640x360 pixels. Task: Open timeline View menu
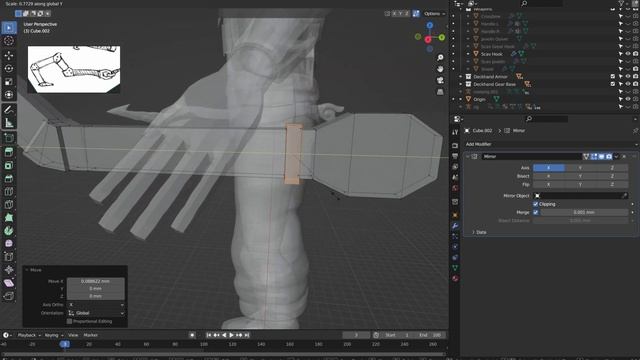coord(73,335)
